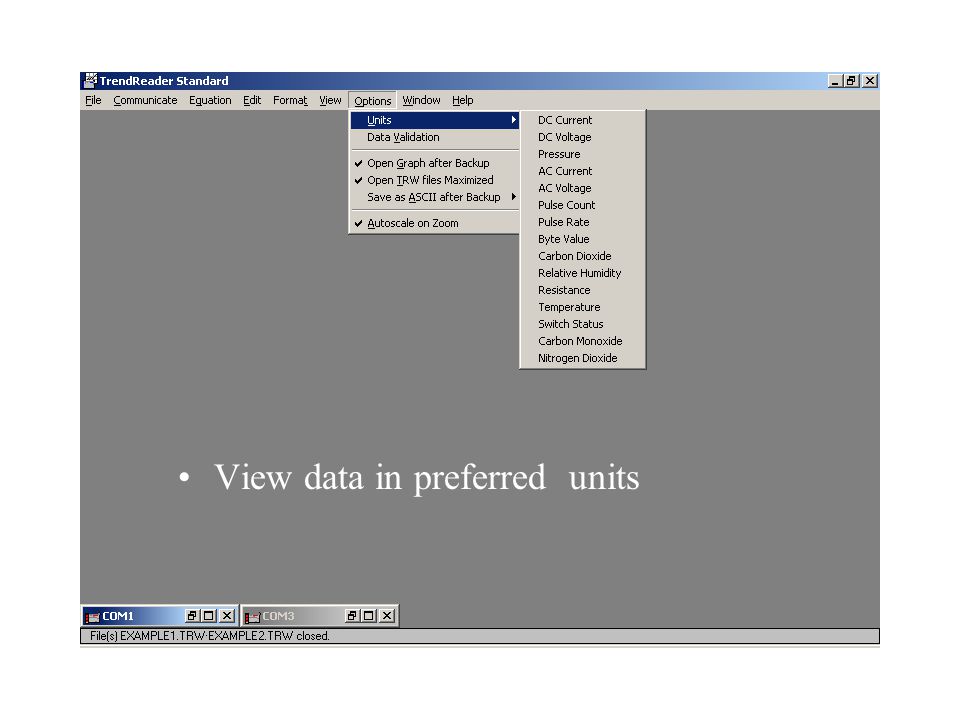Choose Relative Humidity units
Screen dimensions: 960x720
point(582,273)
